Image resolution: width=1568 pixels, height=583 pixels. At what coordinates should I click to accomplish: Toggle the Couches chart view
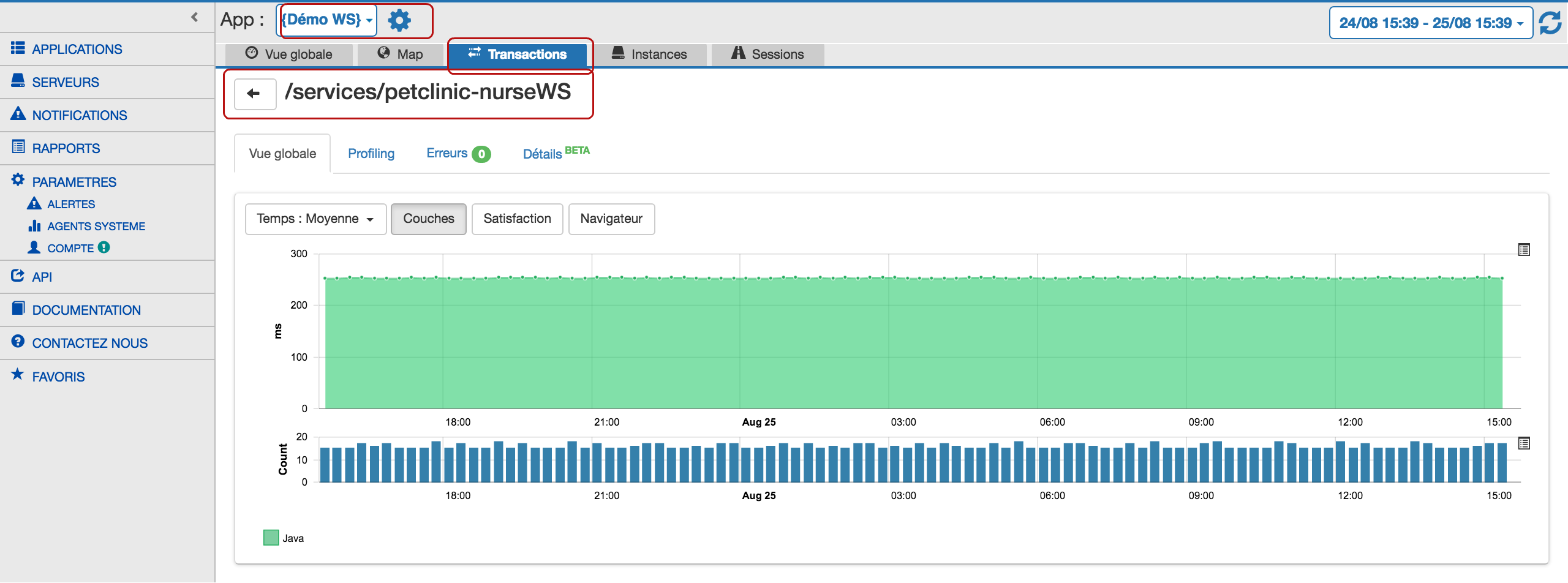(428, 219)
